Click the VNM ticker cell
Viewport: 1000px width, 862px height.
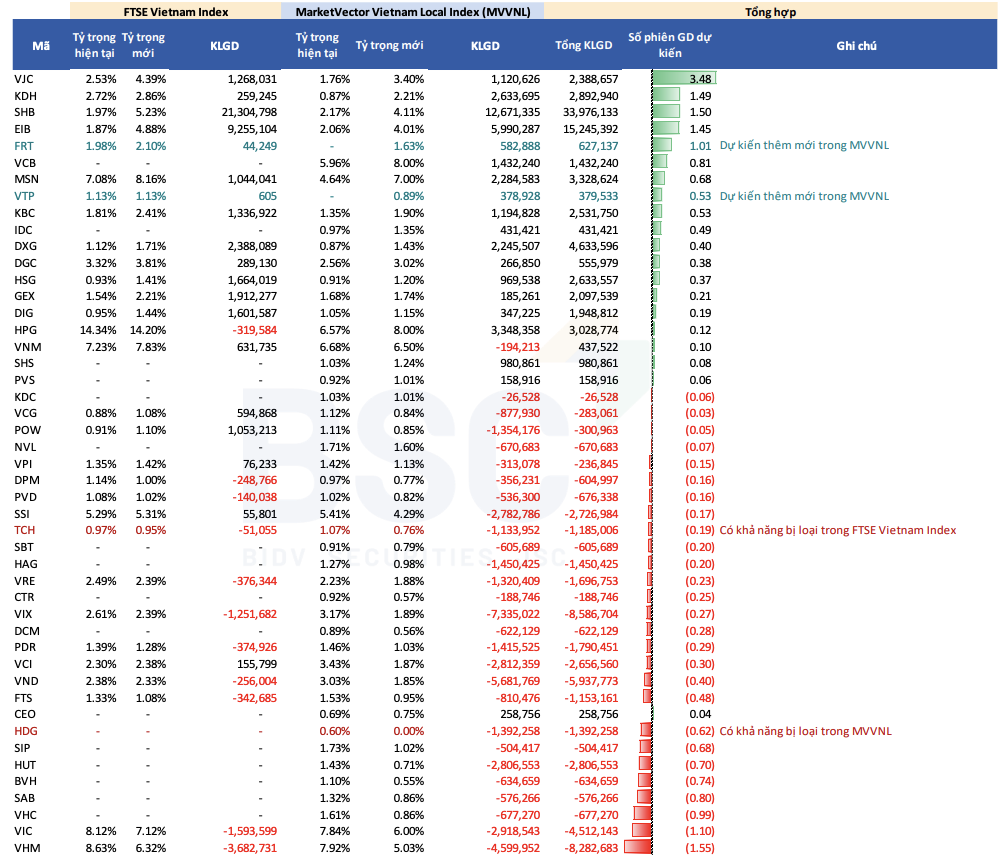pos(27,347)
